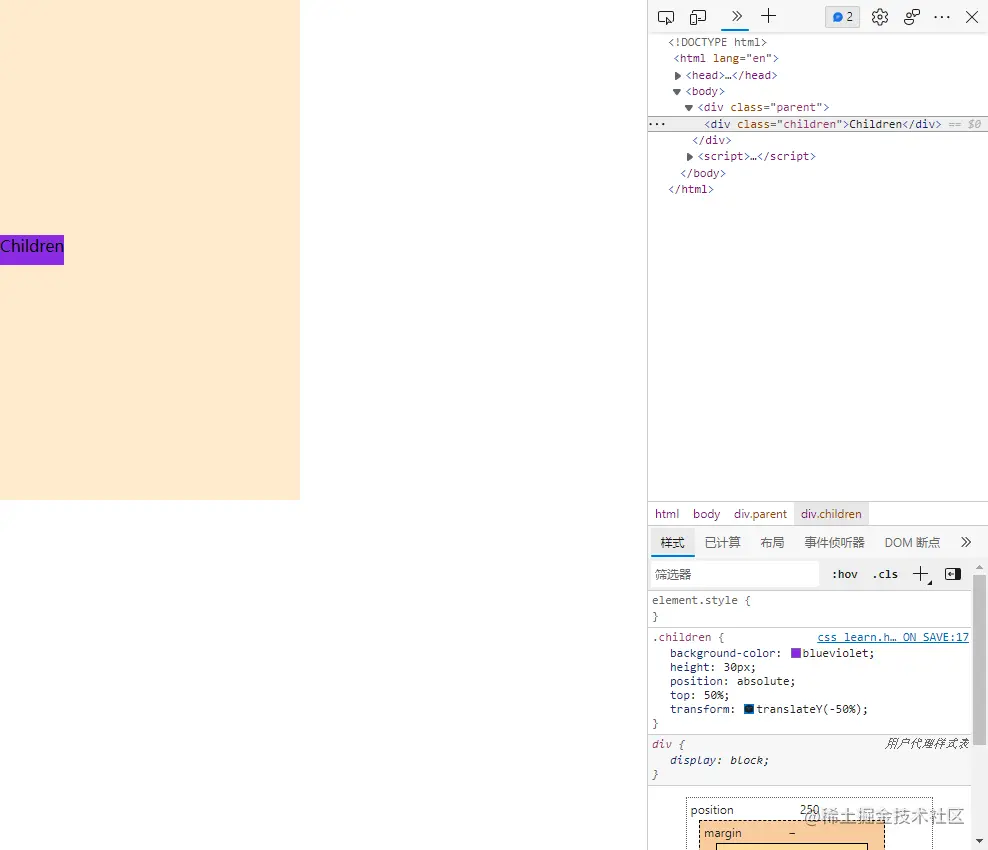988x850 pixels.
Task: Click div.children in the breadcrumb bar
Action: tap(831, 514)
